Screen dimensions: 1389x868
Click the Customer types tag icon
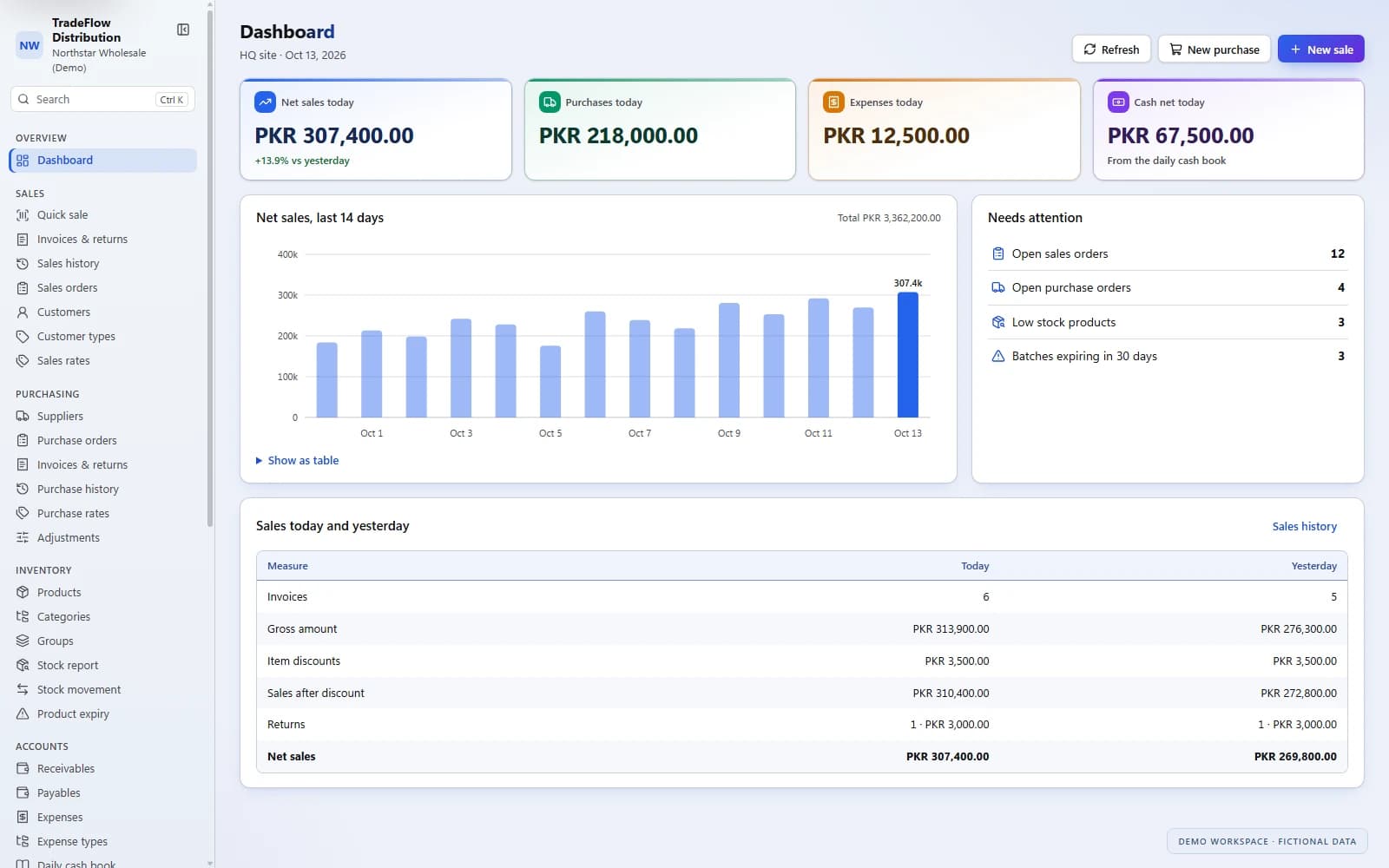[23, 337]
